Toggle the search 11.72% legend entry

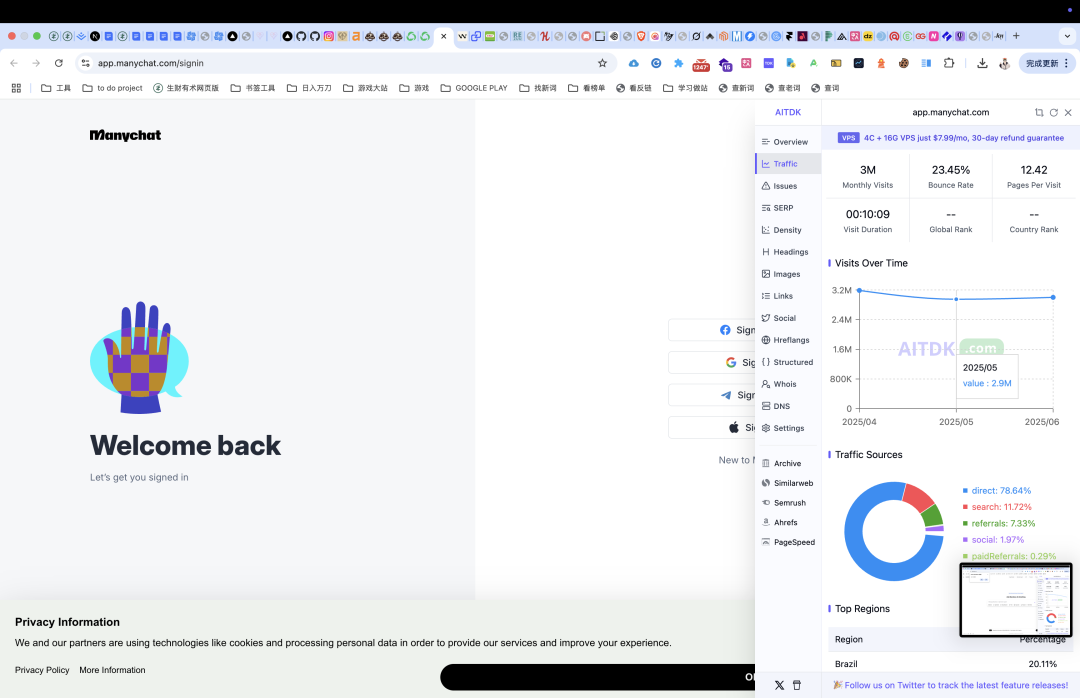997,507
